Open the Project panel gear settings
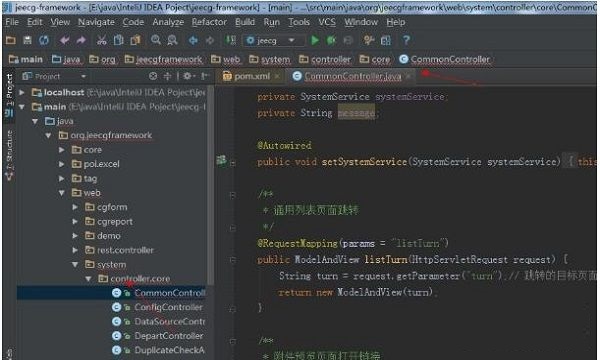The height and width of the screenshot is (360, 600). [188, 76]
